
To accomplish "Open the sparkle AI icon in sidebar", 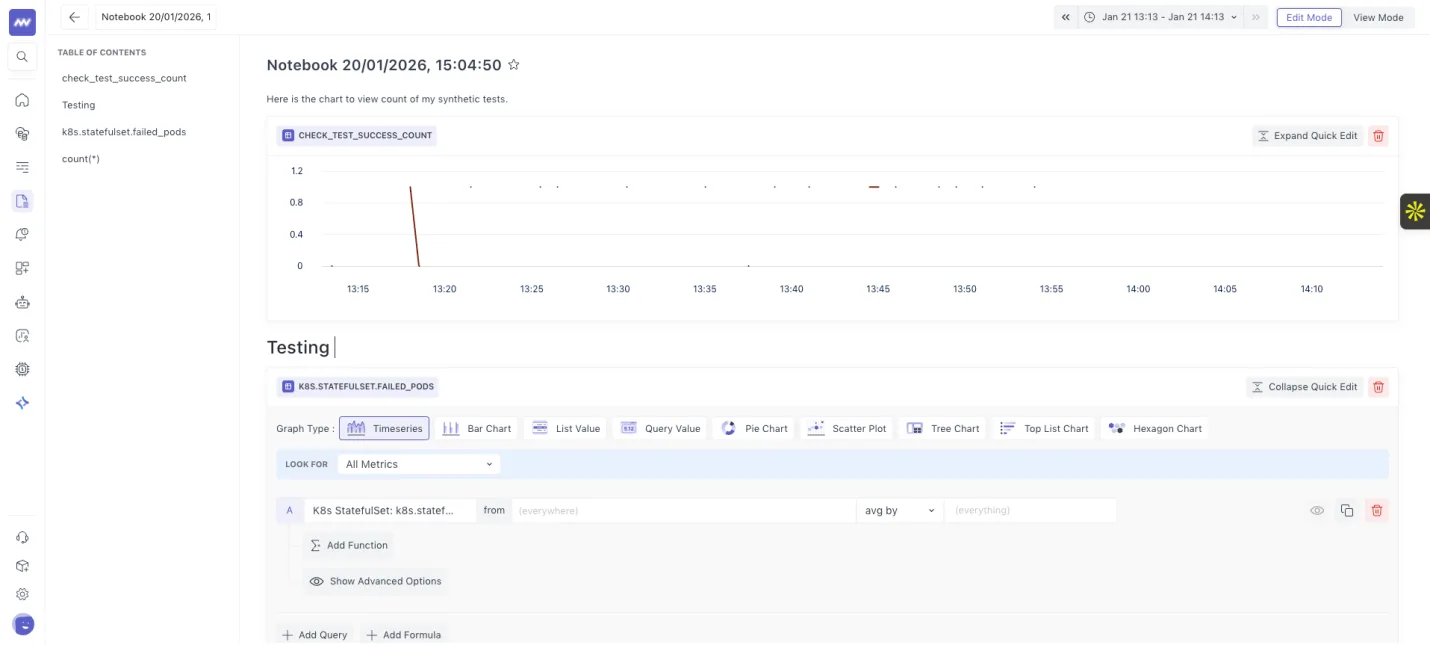I will point(22,403).
